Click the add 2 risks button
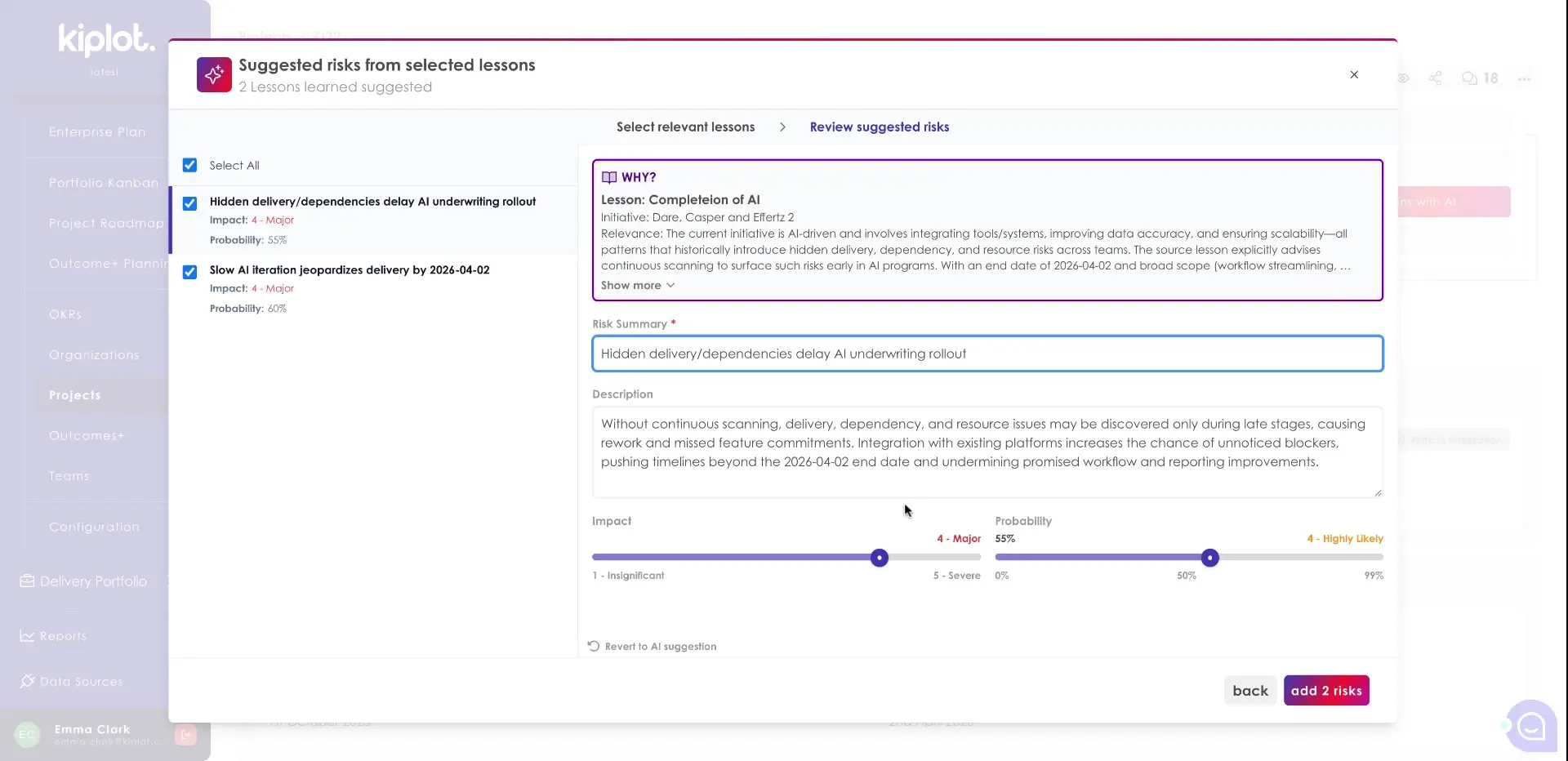 coord(1325,691)
